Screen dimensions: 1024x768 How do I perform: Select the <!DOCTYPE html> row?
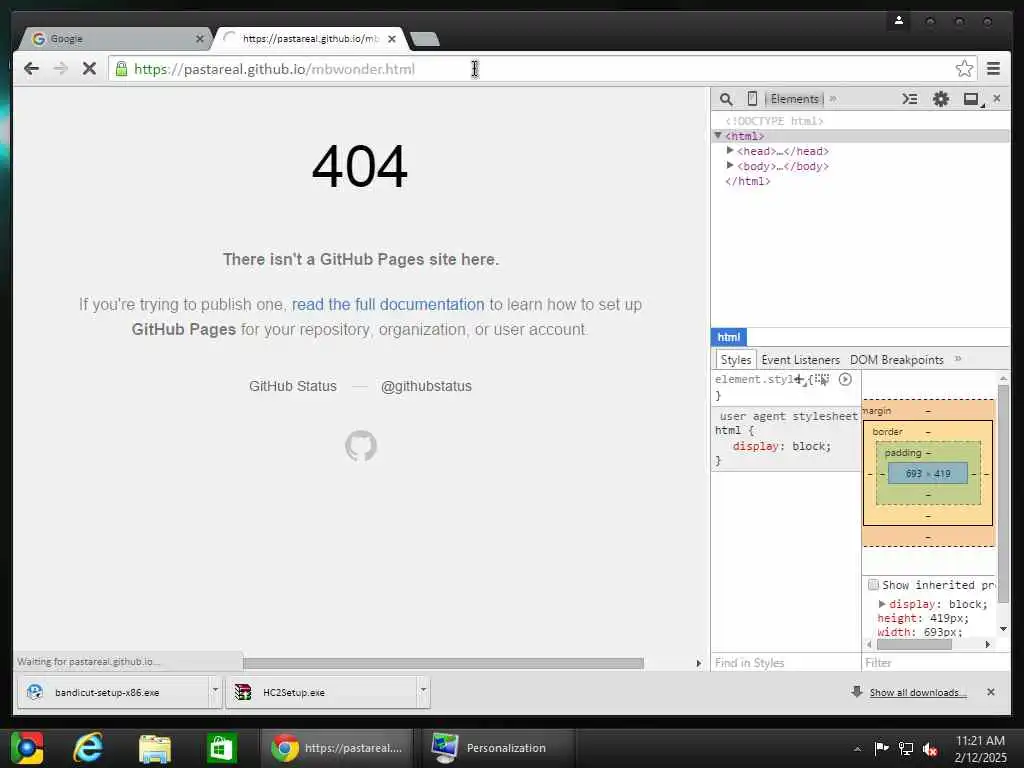point(775,121)
